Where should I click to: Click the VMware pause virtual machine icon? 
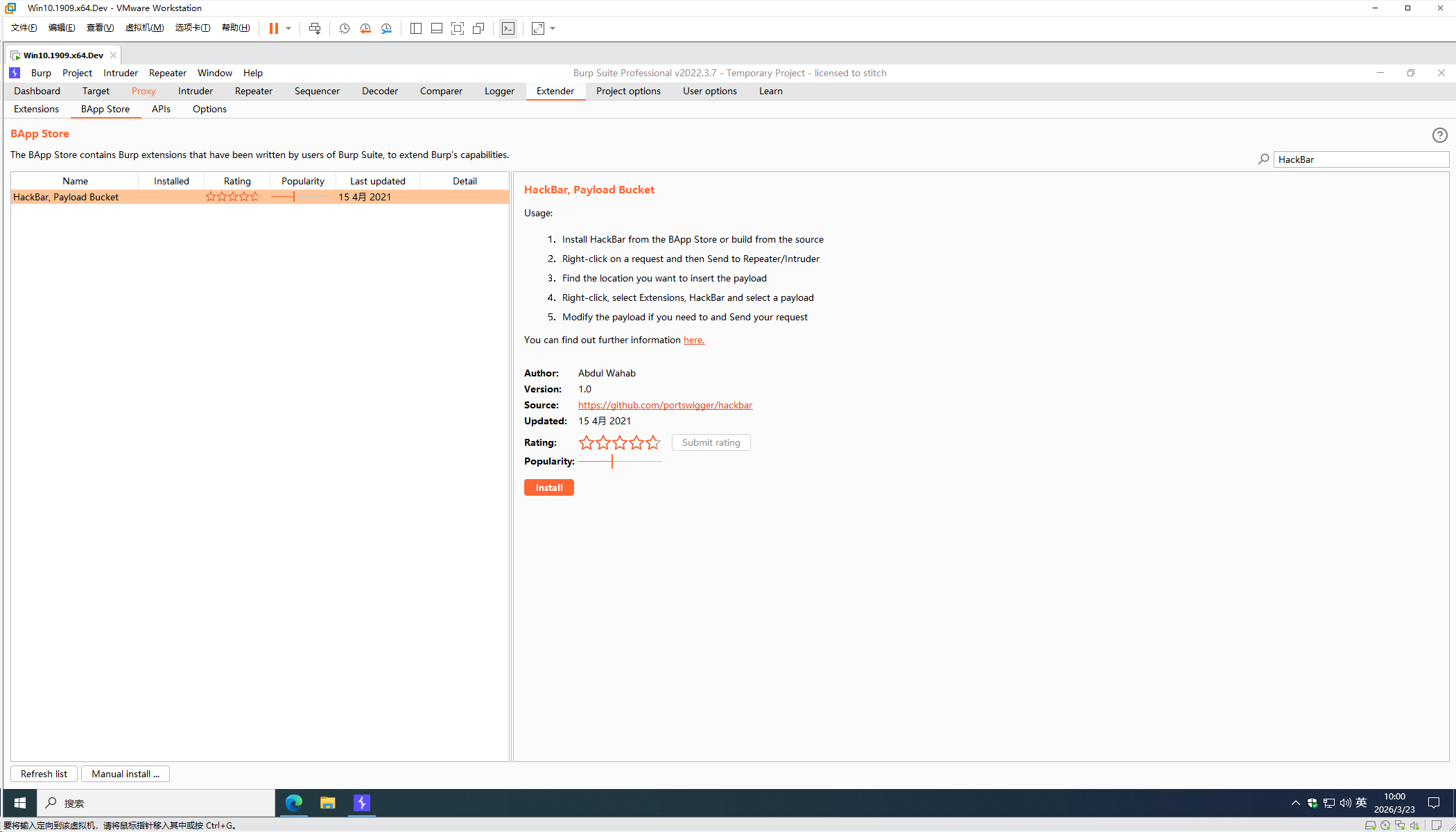click(x=274, y=28)
